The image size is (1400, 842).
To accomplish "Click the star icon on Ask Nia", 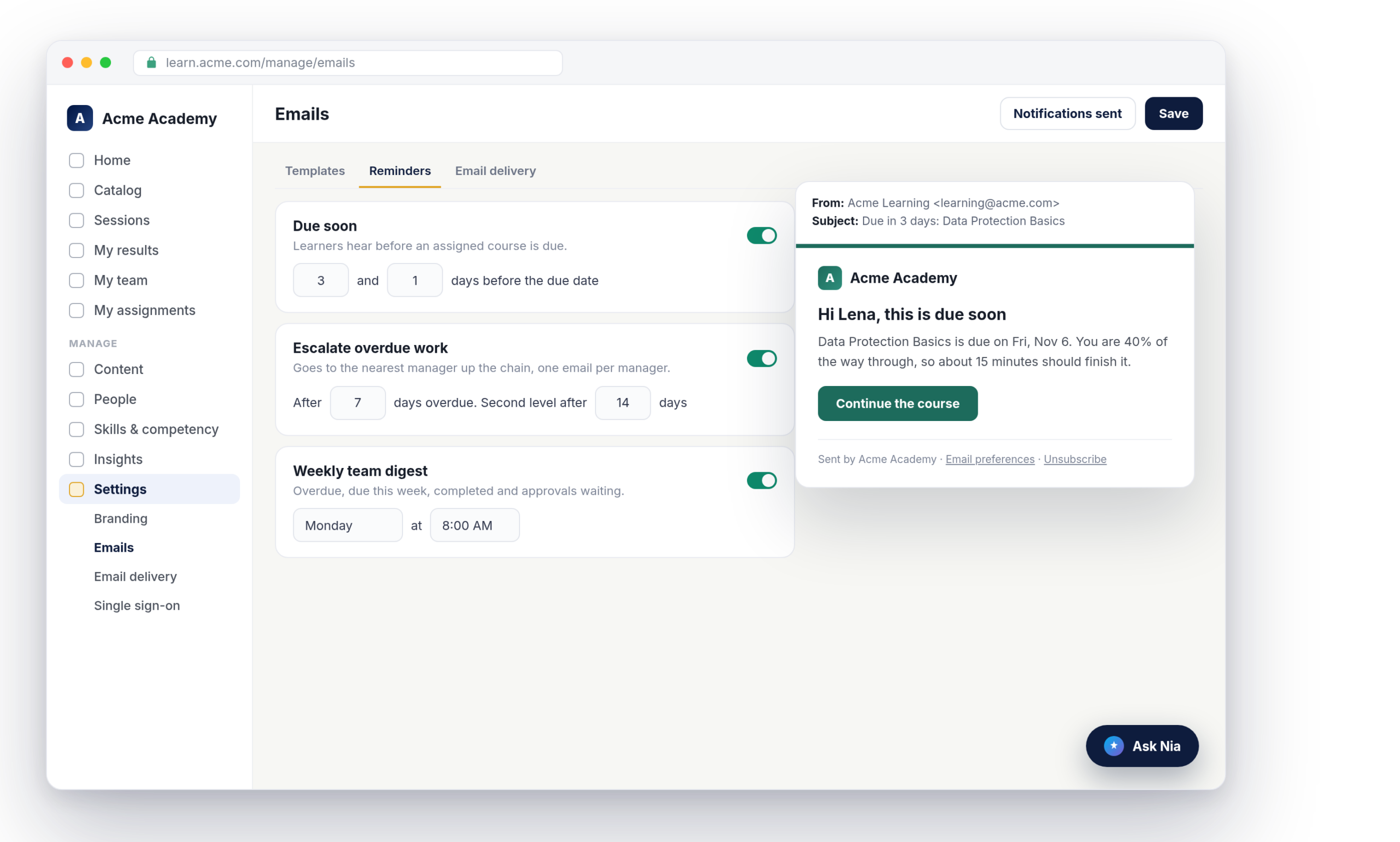I will tap(1113, 746).
